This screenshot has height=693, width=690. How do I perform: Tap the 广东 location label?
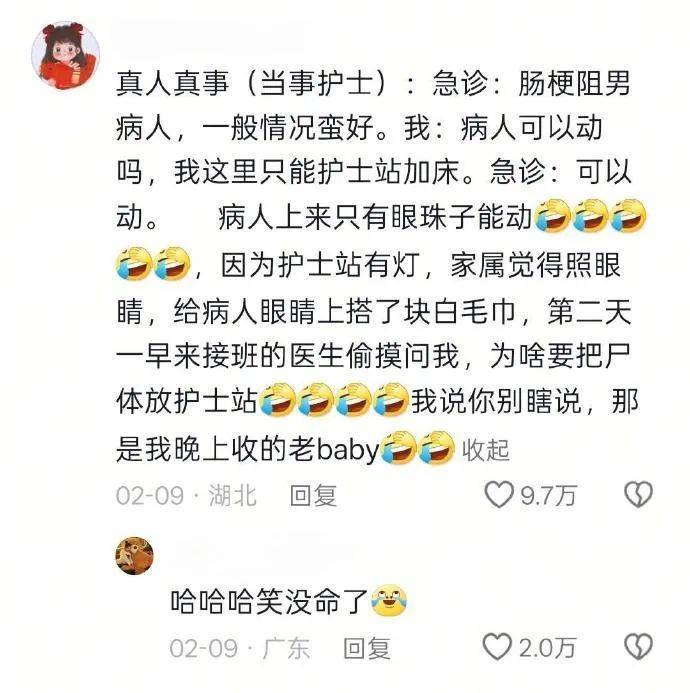point(286,648)
